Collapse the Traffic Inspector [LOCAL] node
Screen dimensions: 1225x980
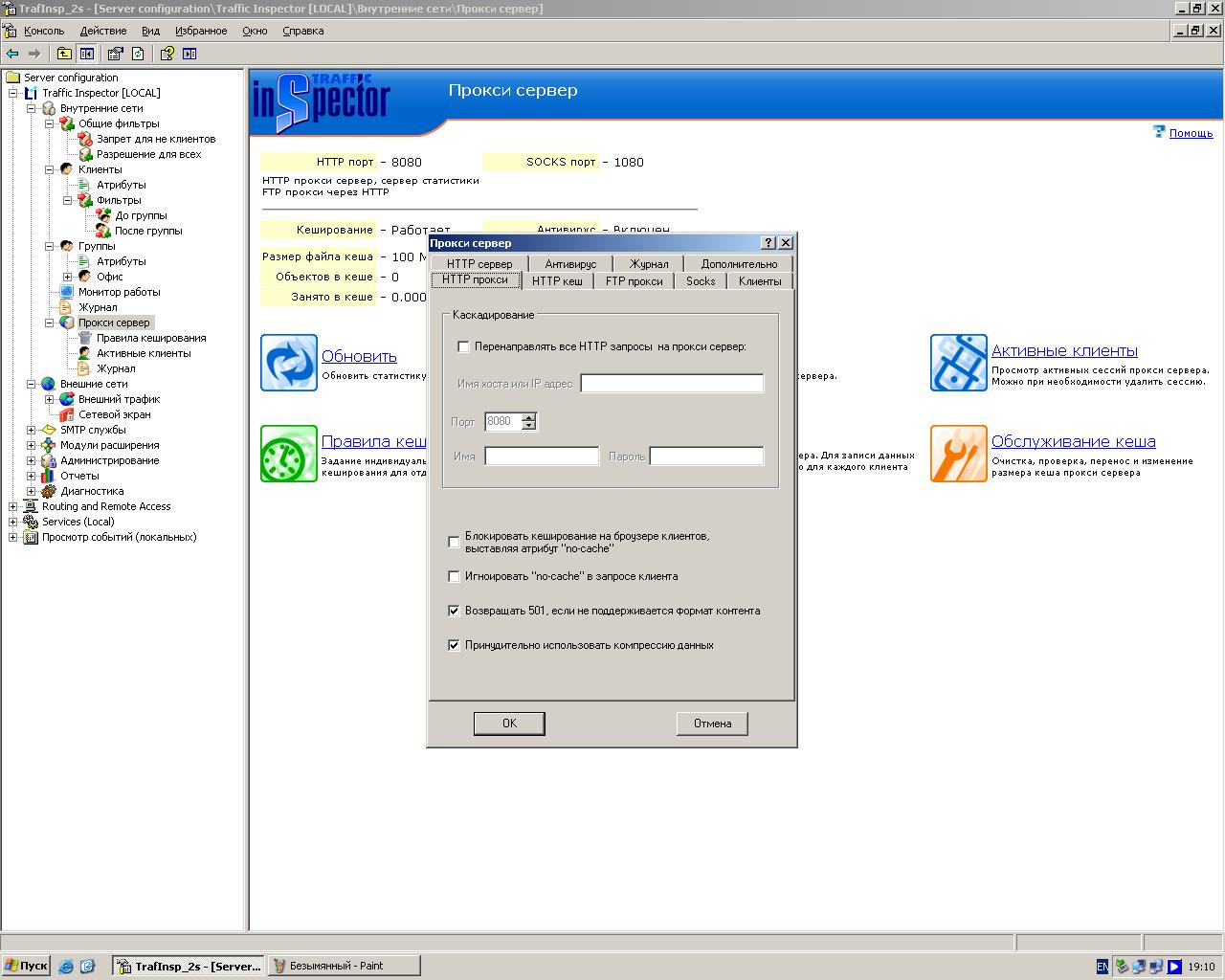point(13,93)
